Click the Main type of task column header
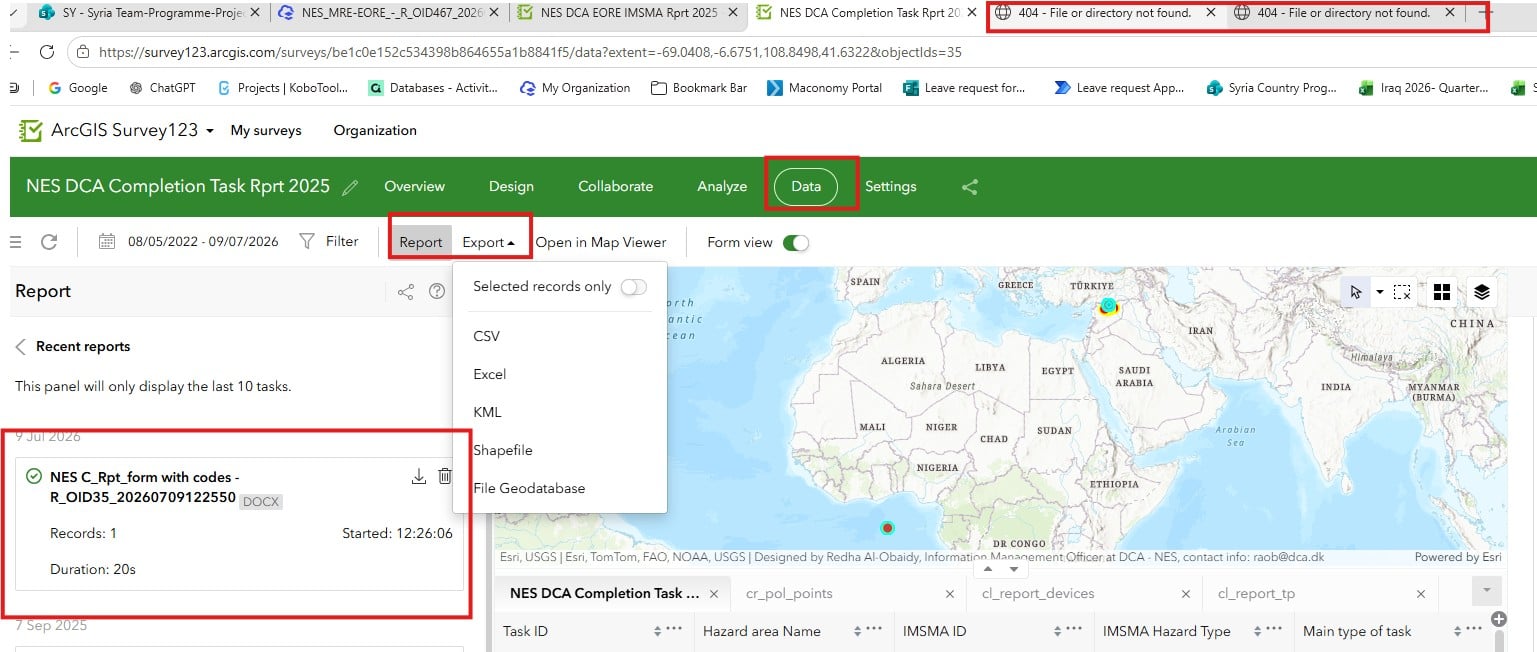Viewport: 1537px width, 652px height. coord(1357,631)
